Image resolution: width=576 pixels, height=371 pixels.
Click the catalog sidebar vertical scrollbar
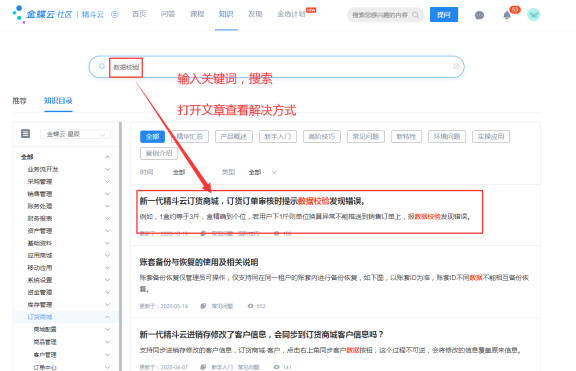(x=120, y=246)
